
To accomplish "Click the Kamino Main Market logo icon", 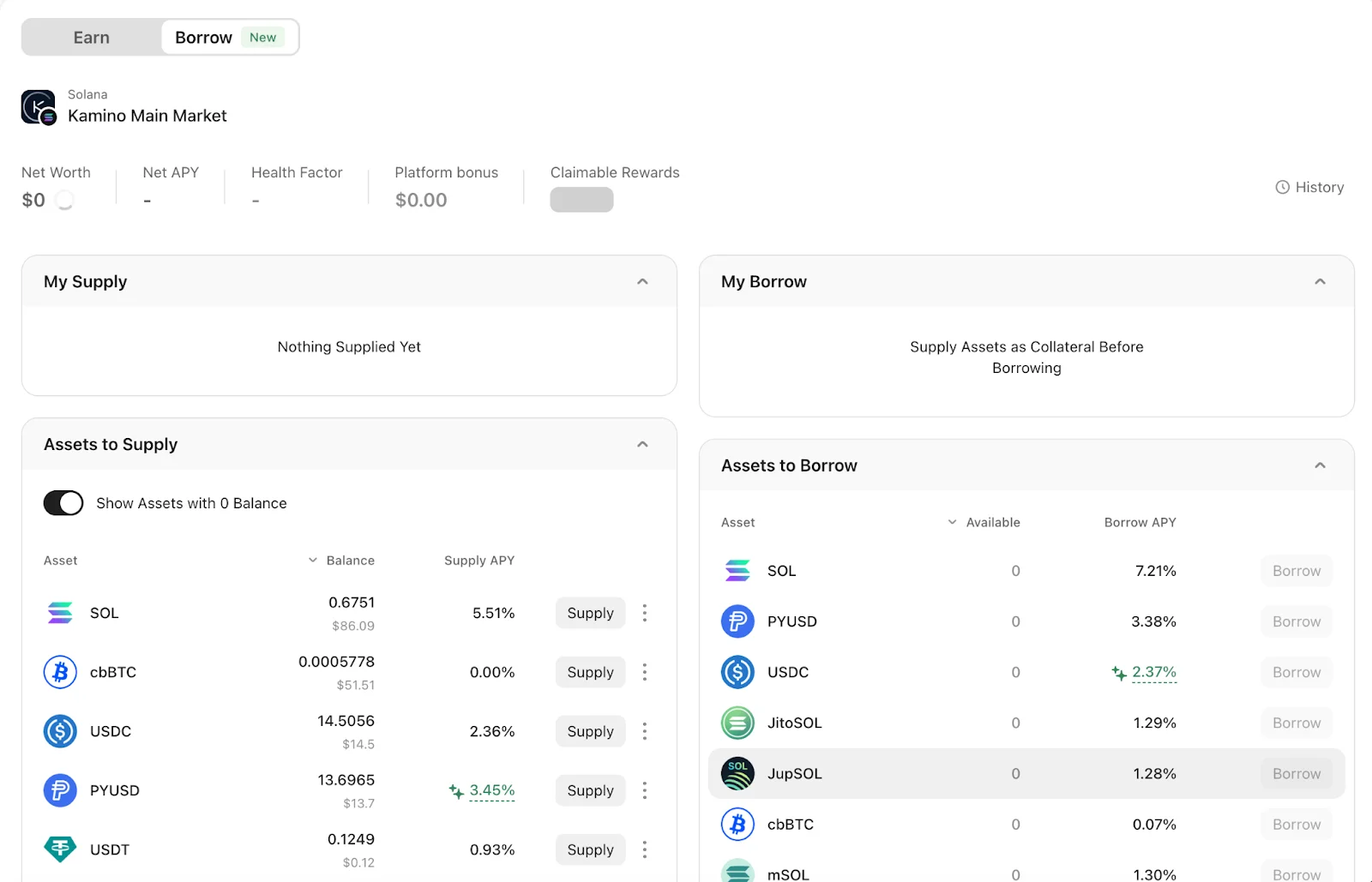I will click(39, 107).
